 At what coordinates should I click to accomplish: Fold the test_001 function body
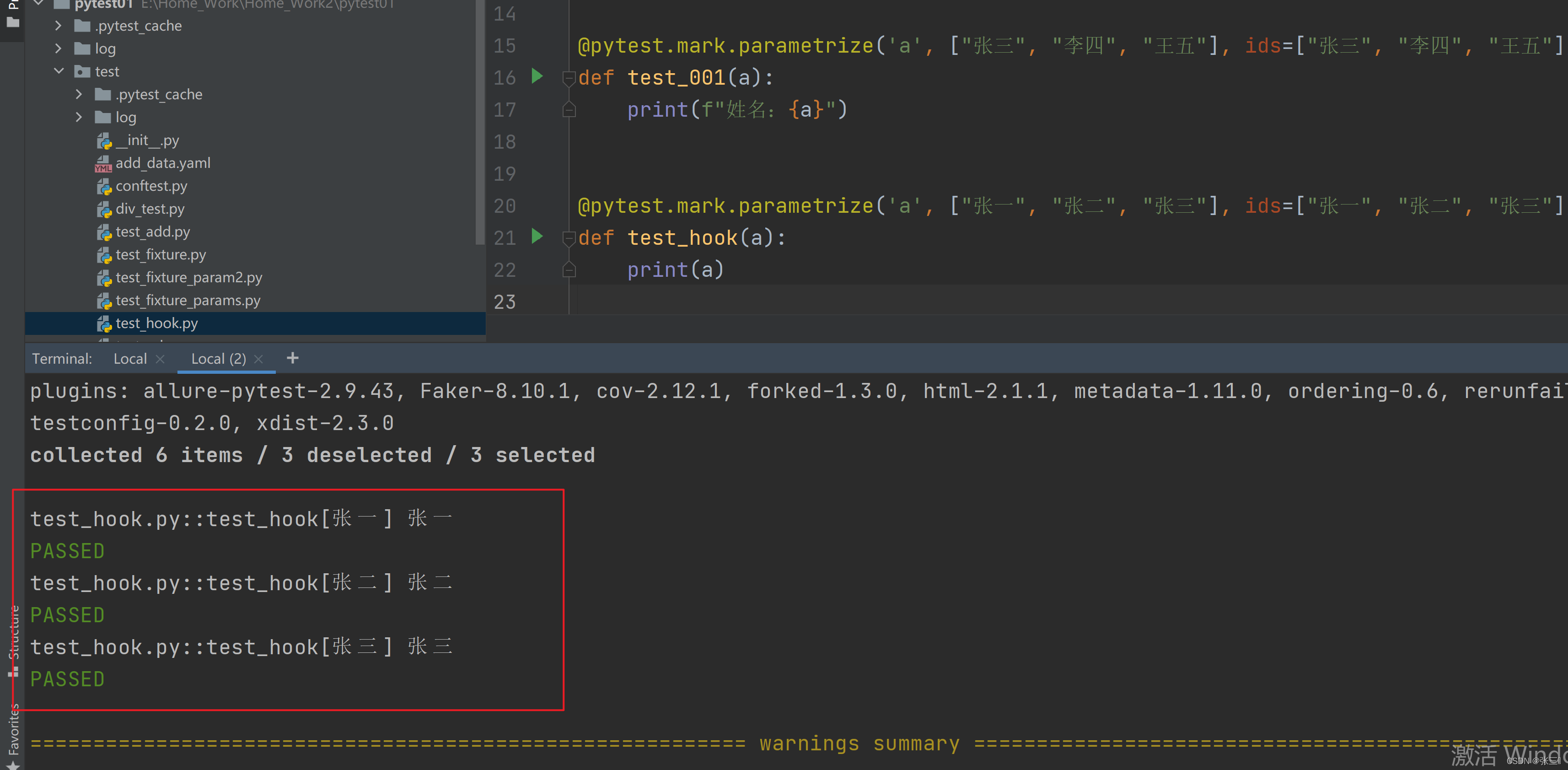coord(569,78)
